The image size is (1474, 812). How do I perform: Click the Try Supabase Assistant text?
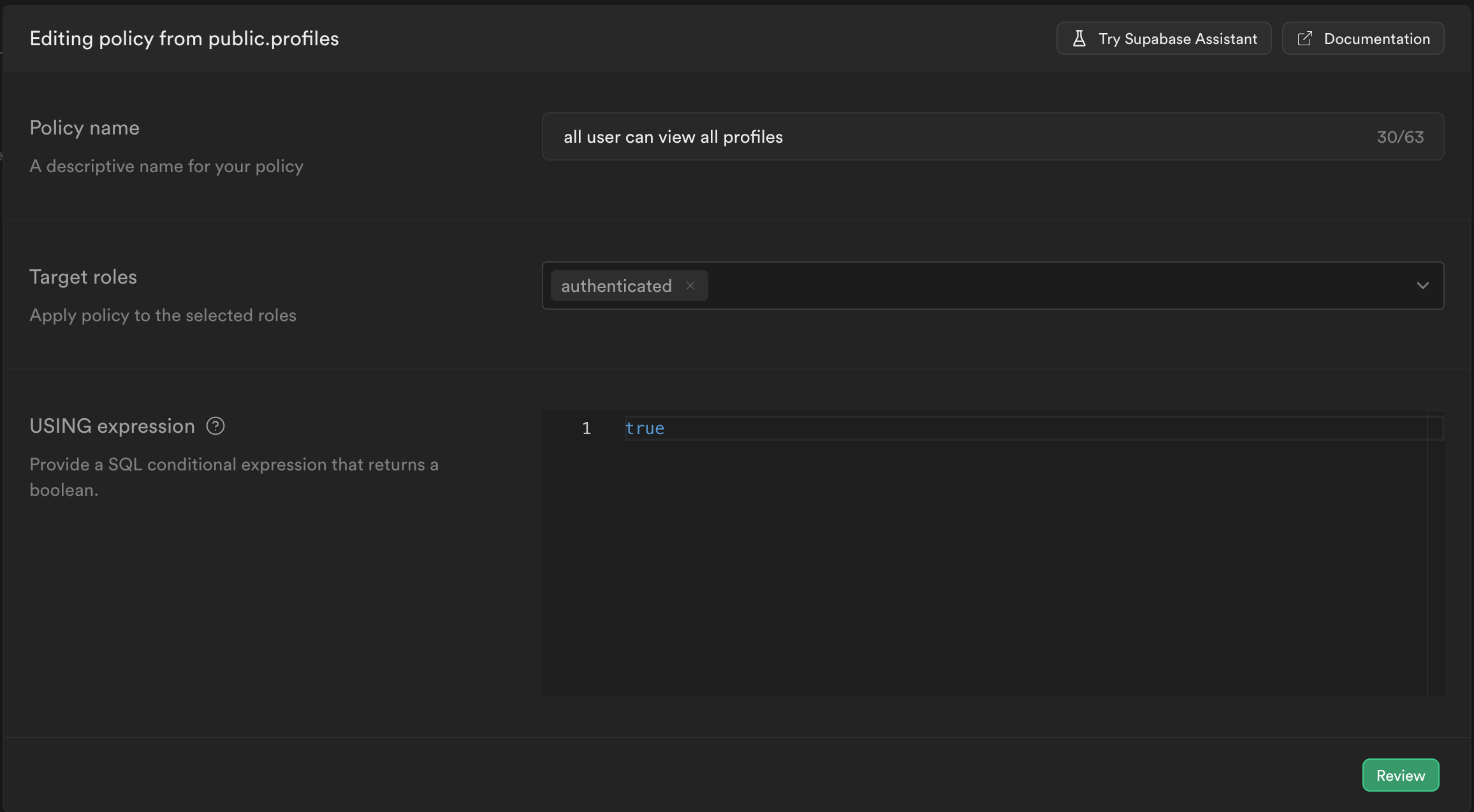(x=1178, y=39)
